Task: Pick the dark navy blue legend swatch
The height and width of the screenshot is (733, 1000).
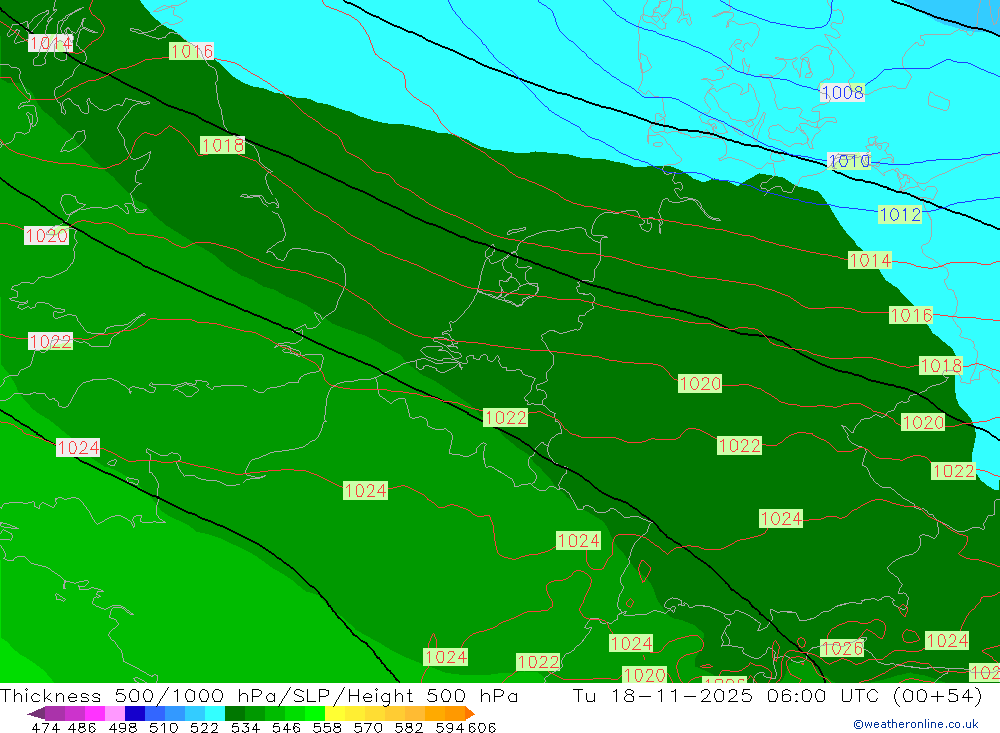Action: point(135,713)
